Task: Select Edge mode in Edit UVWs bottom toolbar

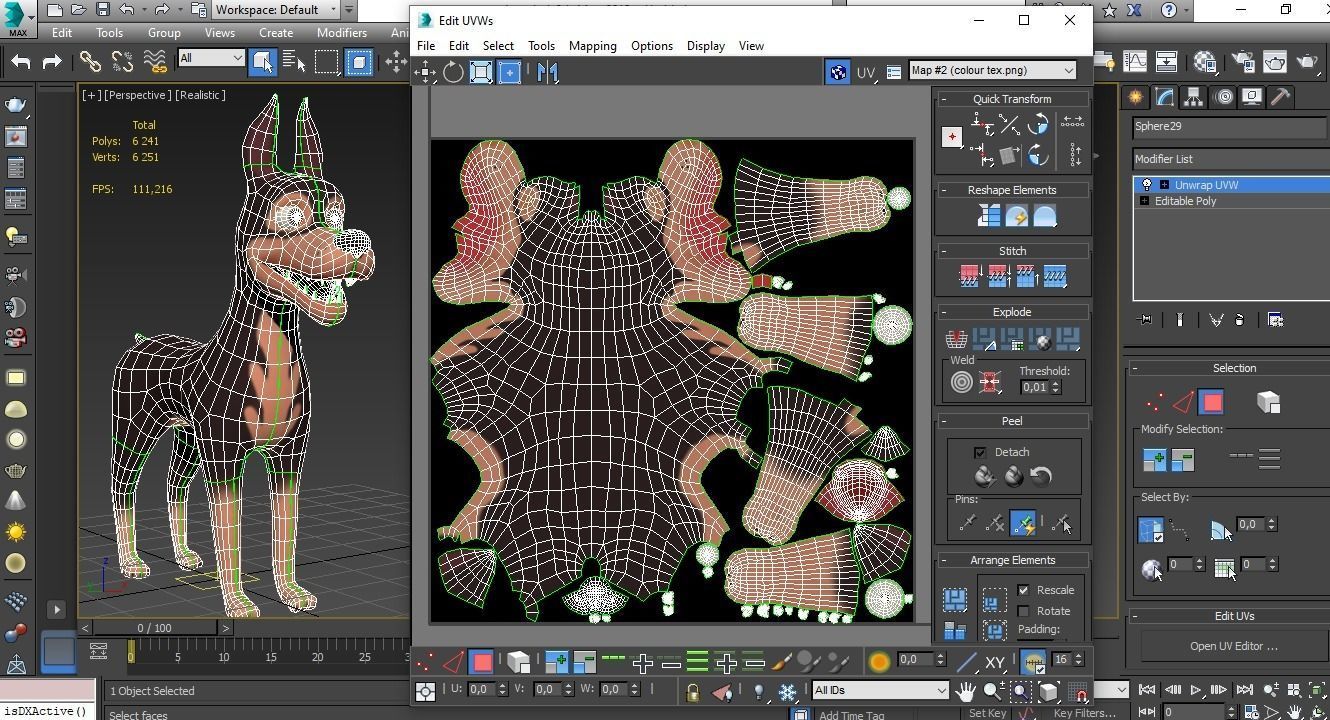Action: pos(453,661)
